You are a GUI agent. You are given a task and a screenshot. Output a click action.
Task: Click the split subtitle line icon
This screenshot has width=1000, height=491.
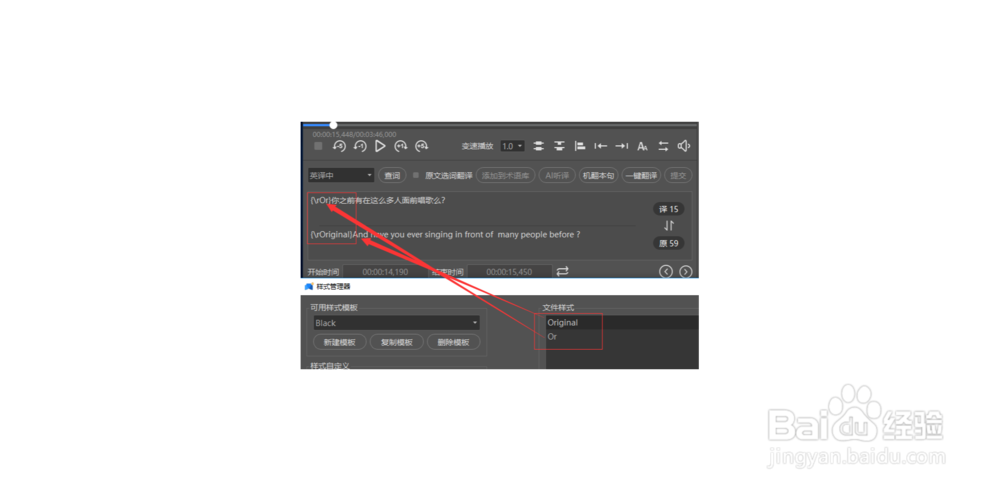[x=559, y=146]
